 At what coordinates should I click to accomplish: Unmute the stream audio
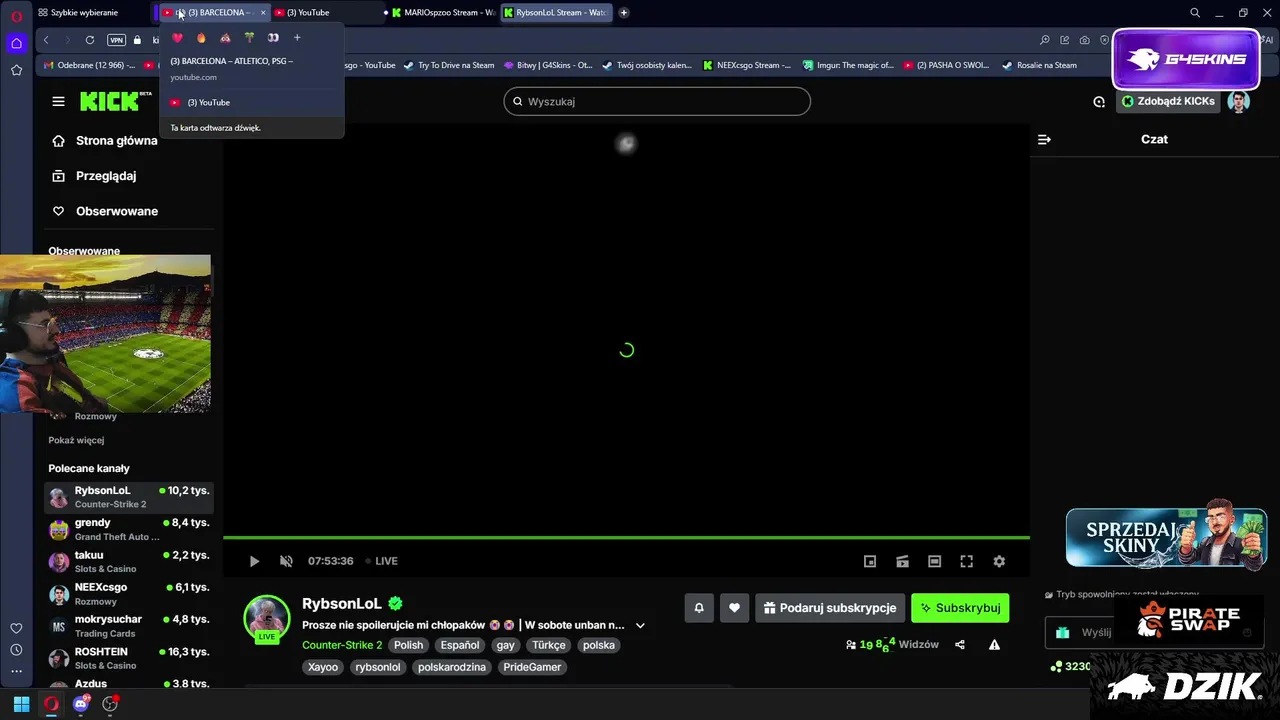[286, 561]
